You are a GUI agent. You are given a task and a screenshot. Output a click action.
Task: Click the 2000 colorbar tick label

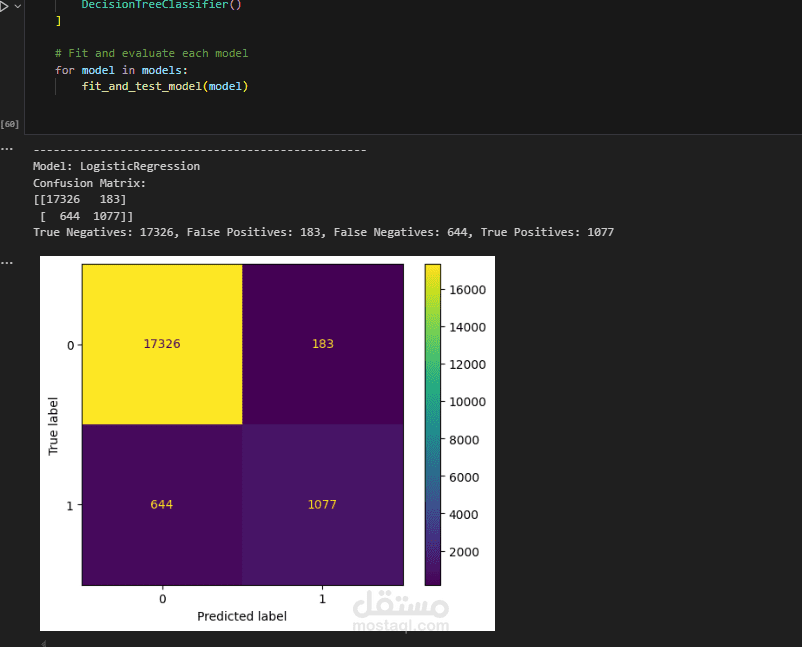point(464,552)
